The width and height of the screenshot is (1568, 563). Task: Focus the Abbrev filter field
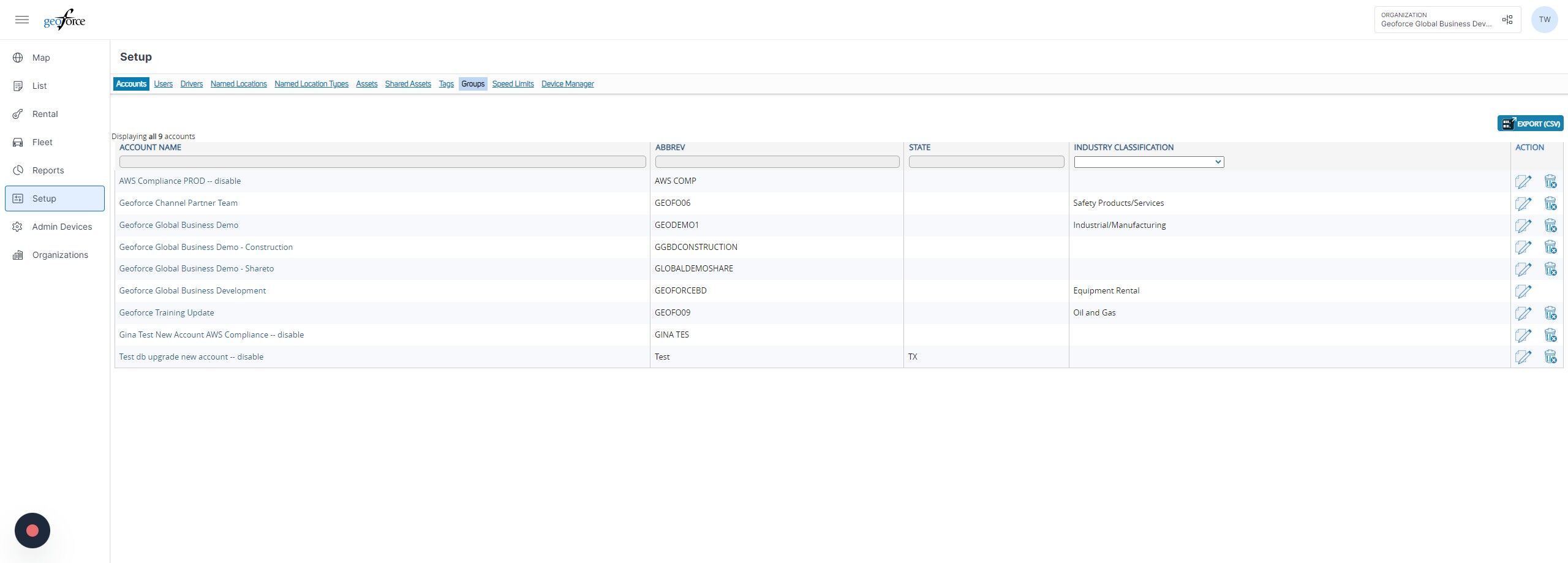(x=777, y=162)
